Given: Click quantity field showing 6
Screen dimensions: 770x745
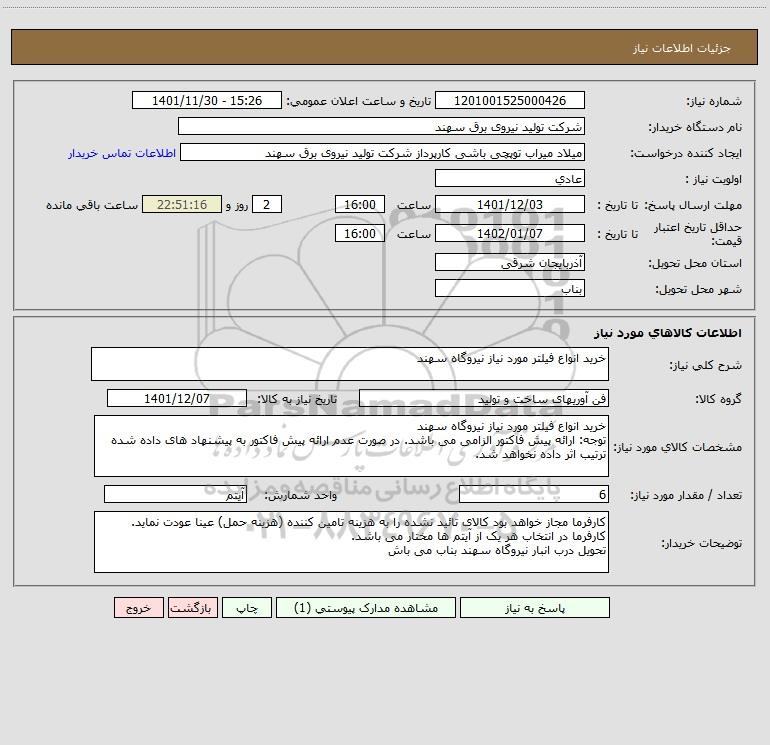Looking at the screenshot, I should [534, 494].
